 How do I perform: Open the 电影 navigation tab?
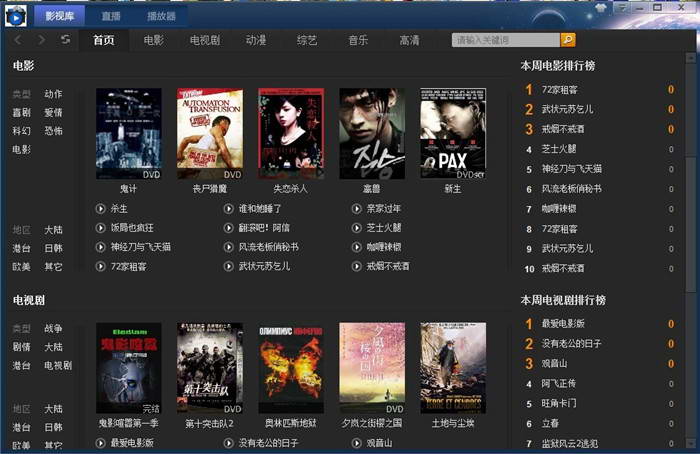click(x=154, y=40)
